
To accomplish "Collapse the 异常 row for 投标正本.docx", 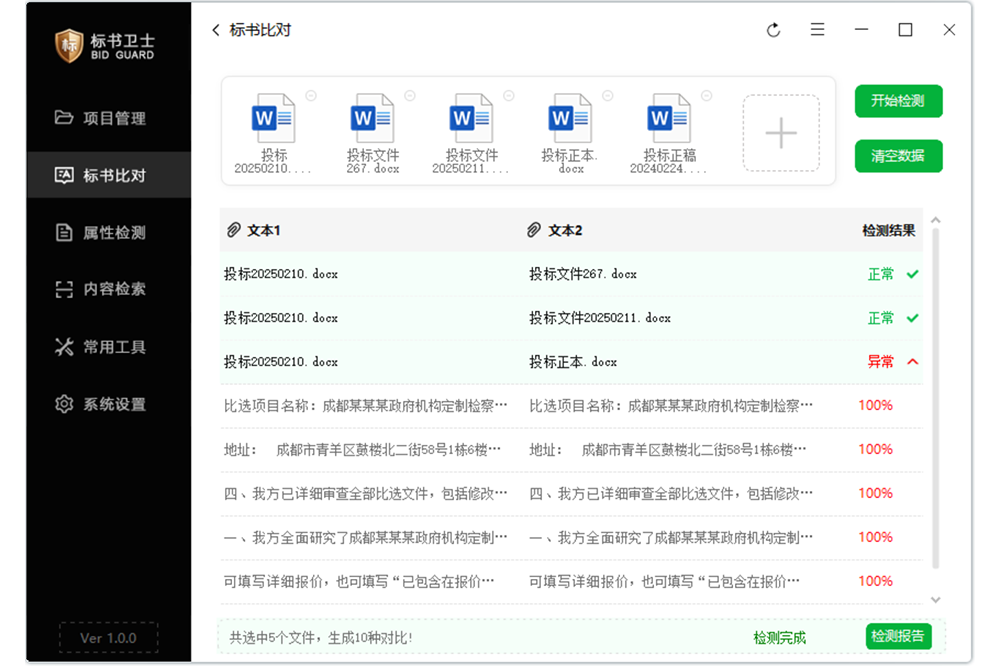I will click(912, 362).
